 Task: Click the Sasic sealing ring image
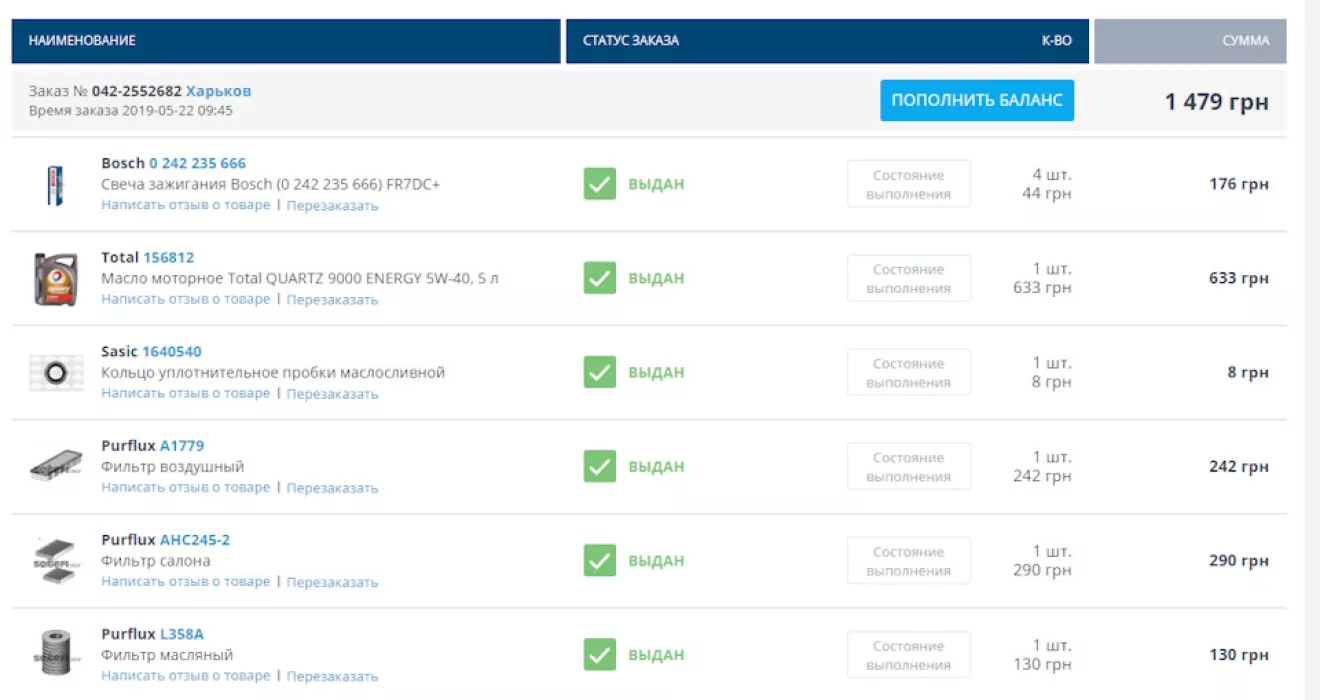55,373
